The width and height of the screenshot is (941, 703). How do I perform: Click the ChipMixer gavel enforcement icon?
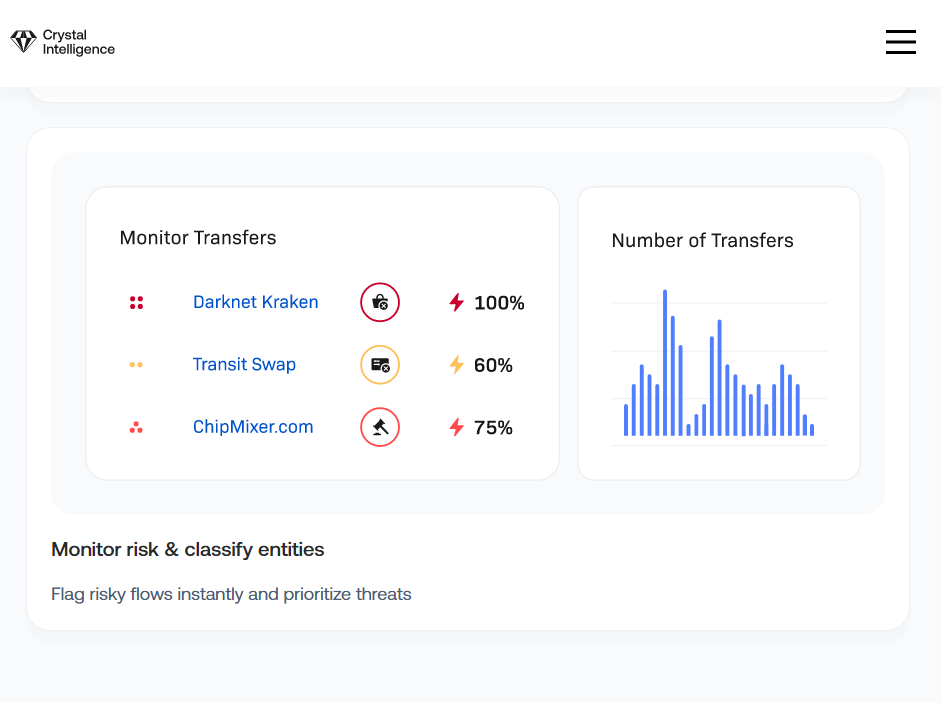(x=380, y=427)
